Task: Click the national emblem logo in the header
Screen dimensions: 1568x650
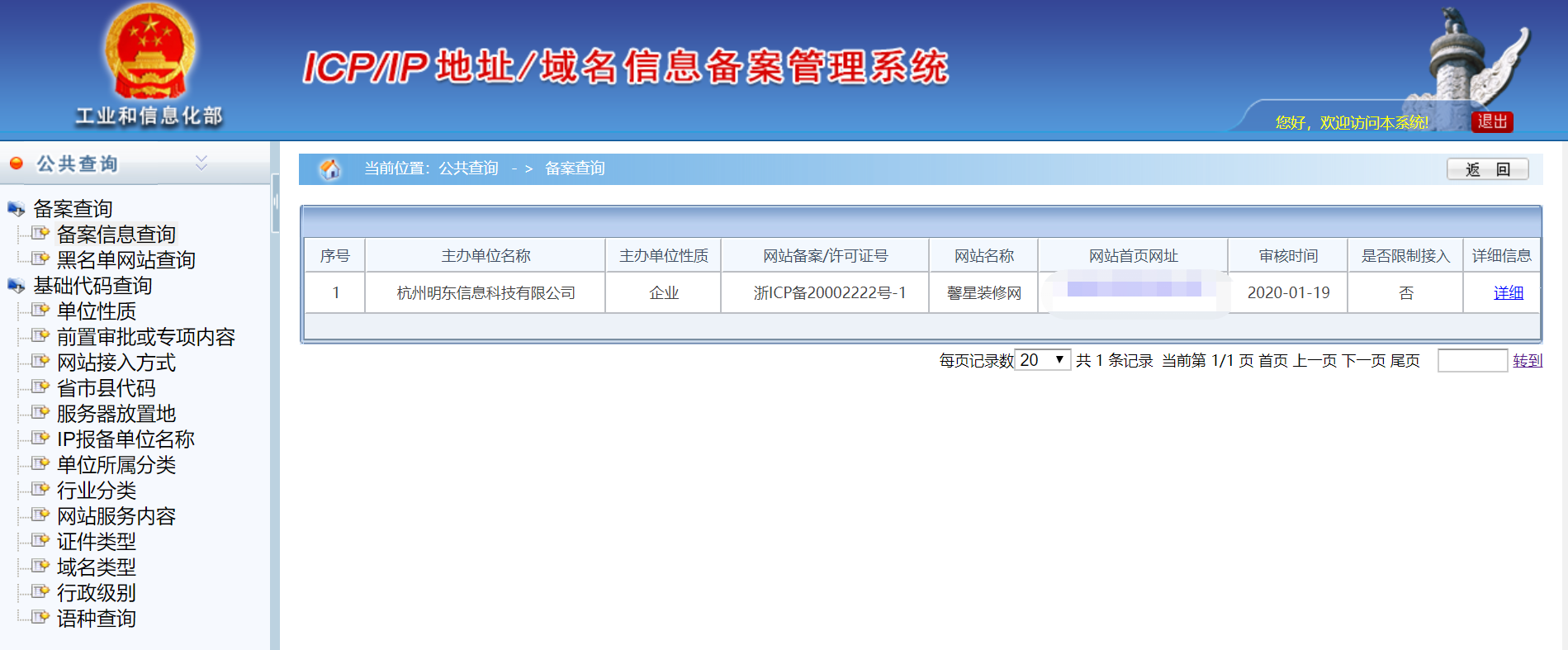Action: coord(149,51)
